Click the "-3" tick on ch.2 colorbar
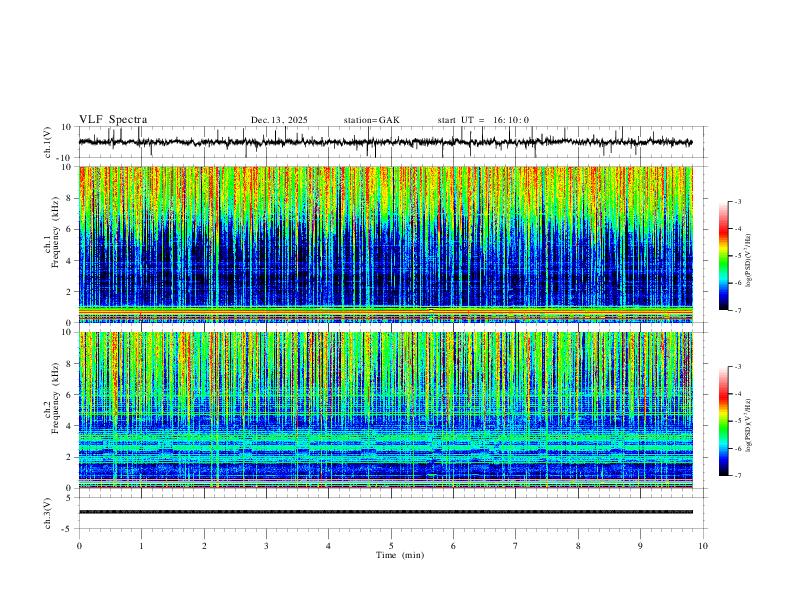The image size is (792, 612). pos(737,367)
